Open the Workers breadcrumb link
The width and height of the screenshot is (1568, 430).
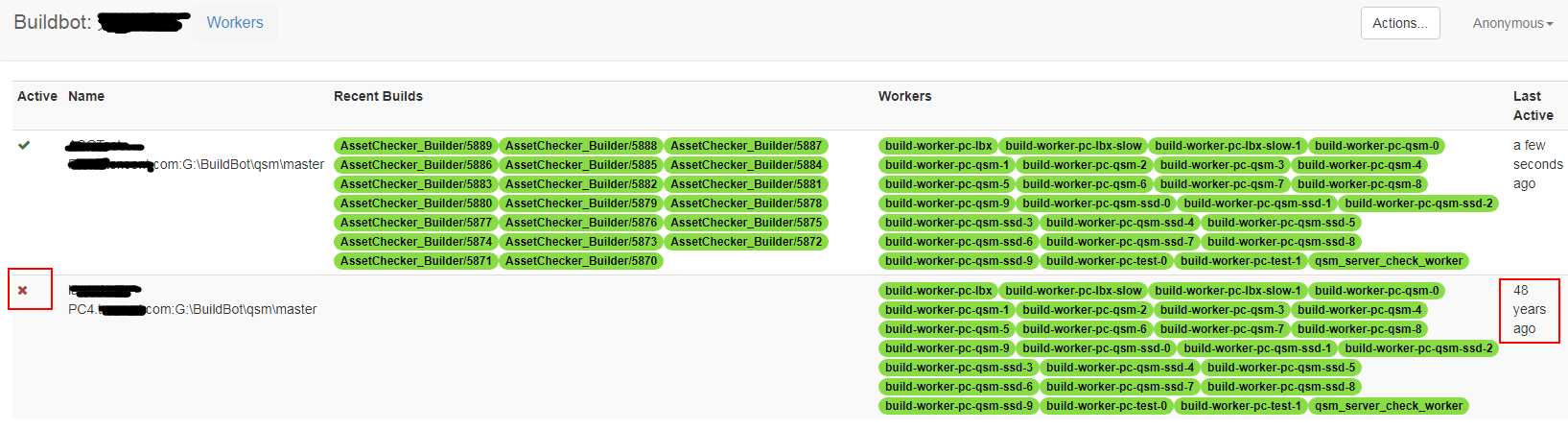click(235, 22)
